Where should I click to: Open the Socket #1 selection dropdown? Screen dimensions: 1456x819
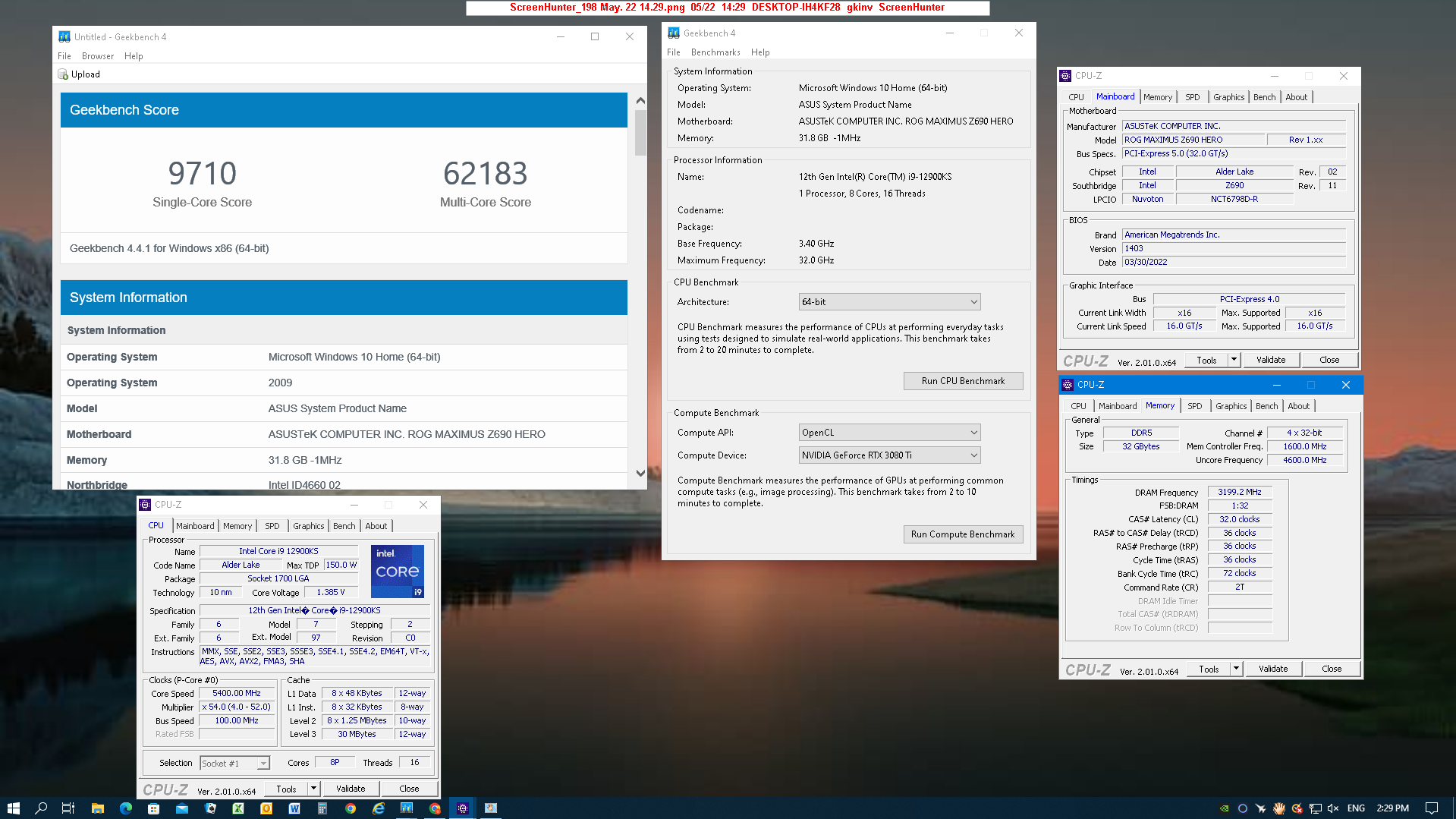tap(234, 763)
